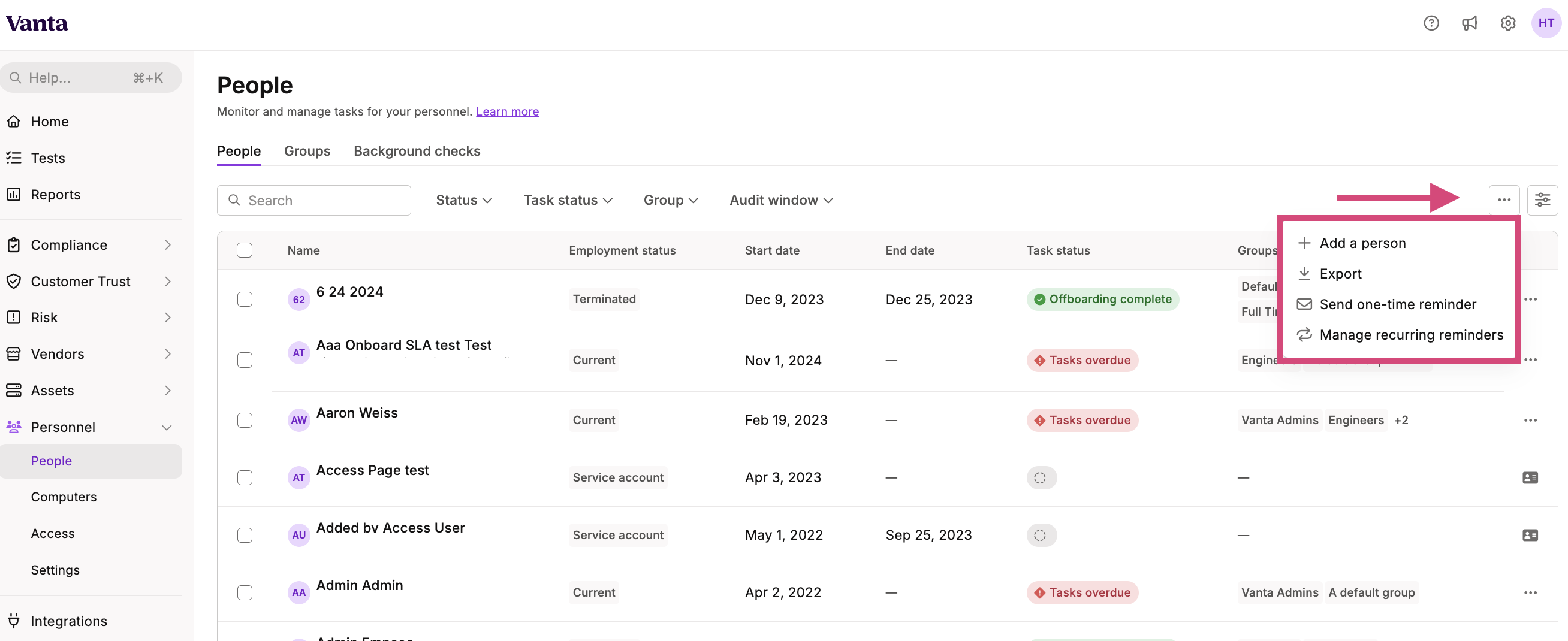
Task: Switch to the Groups tab
Action: click(307, 151)
